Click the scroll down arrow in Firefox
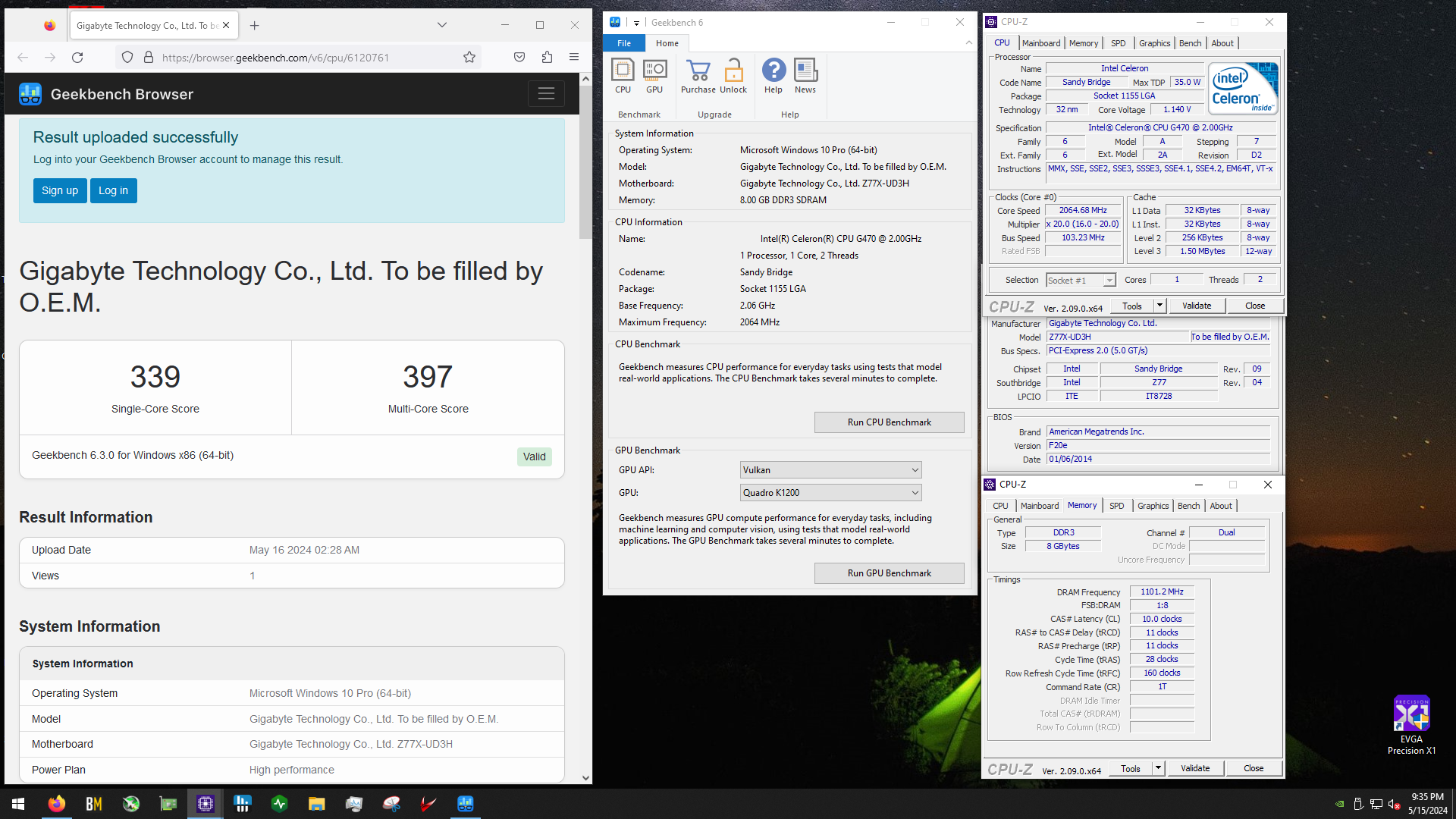This screenshot has height=819, width=1456. click(x=585, y=777)
